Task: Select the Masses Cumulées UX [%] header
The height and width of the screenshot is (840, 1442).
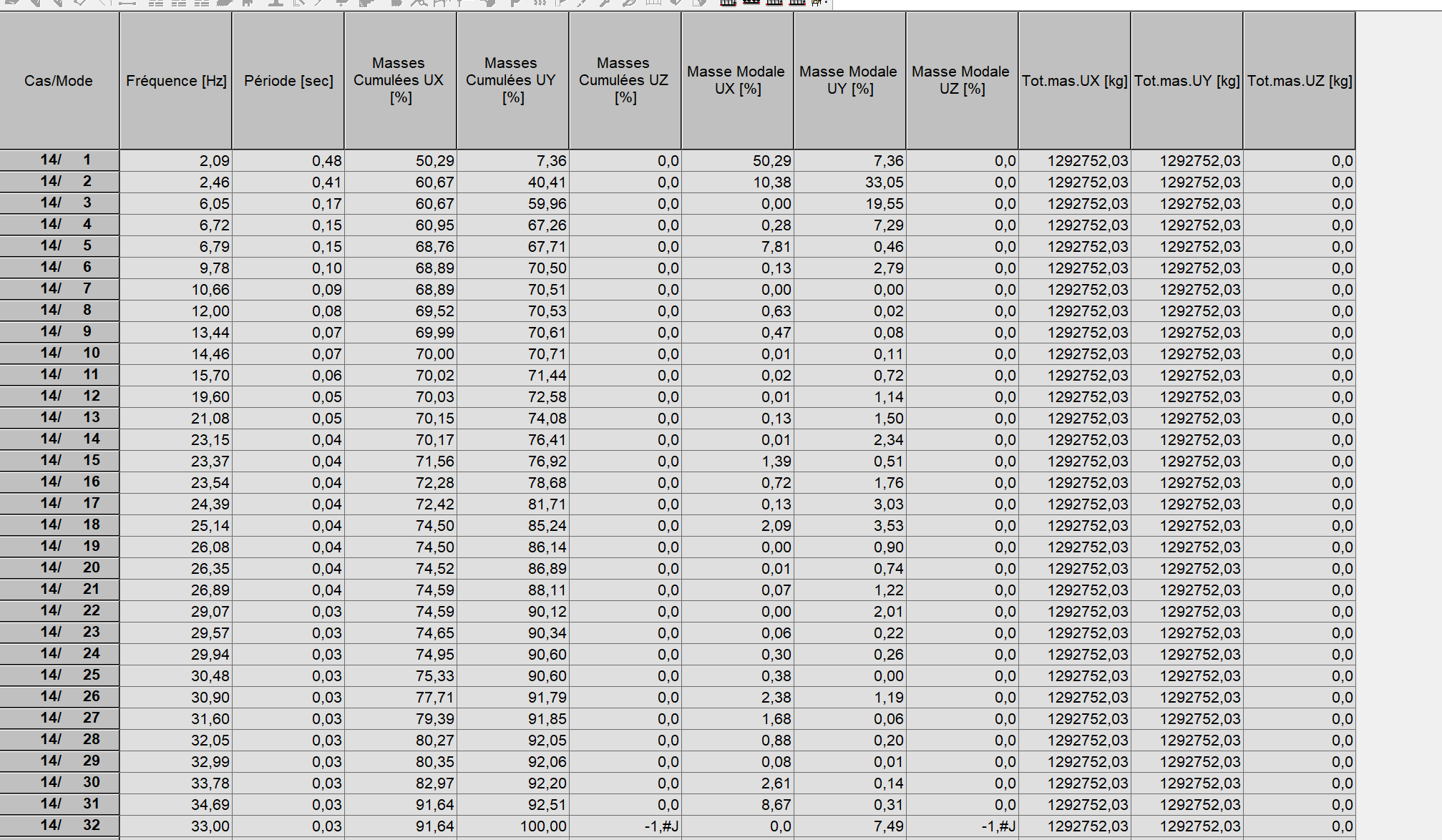Action: click(x=401, y=81)
